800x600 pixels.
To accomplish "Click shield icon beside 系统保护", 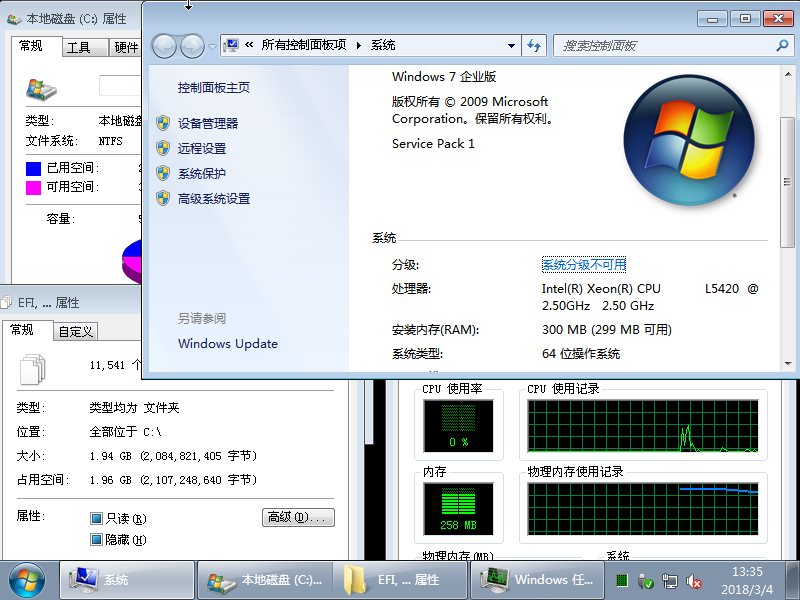I will [163, 173].
